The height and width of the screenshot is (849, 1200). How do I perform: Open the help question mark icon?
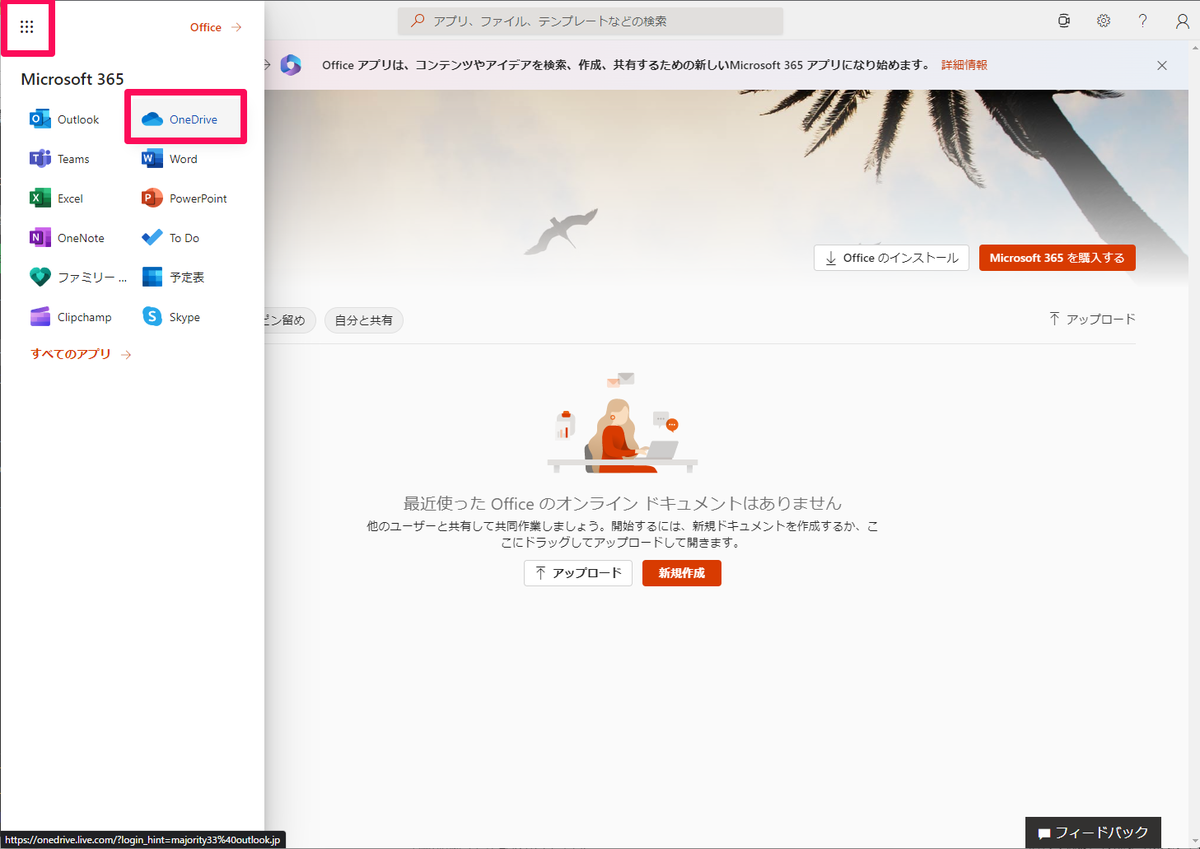1143,21
